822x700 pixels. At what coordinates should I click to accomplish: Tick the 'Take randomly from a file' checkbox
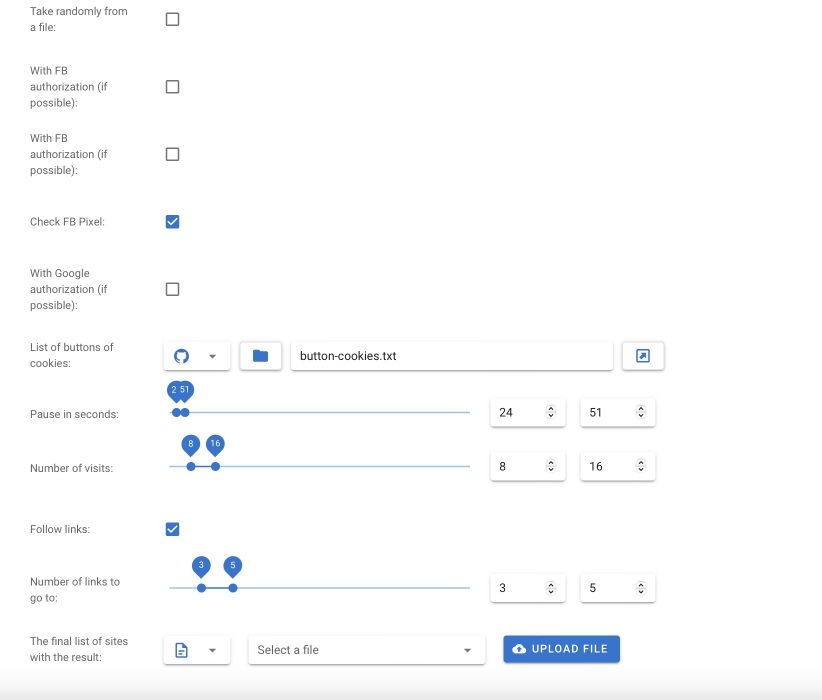pos(172,19)
